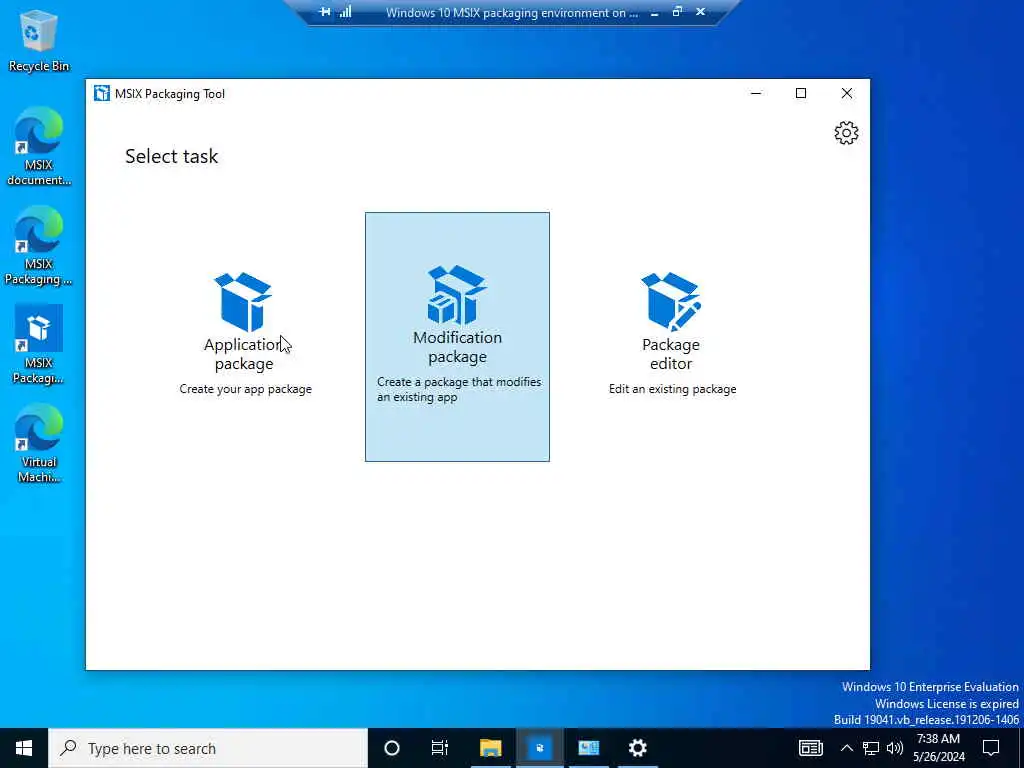Open the Windows Start menu
The image size is (1024, 768).
click(x=24, y=748)
